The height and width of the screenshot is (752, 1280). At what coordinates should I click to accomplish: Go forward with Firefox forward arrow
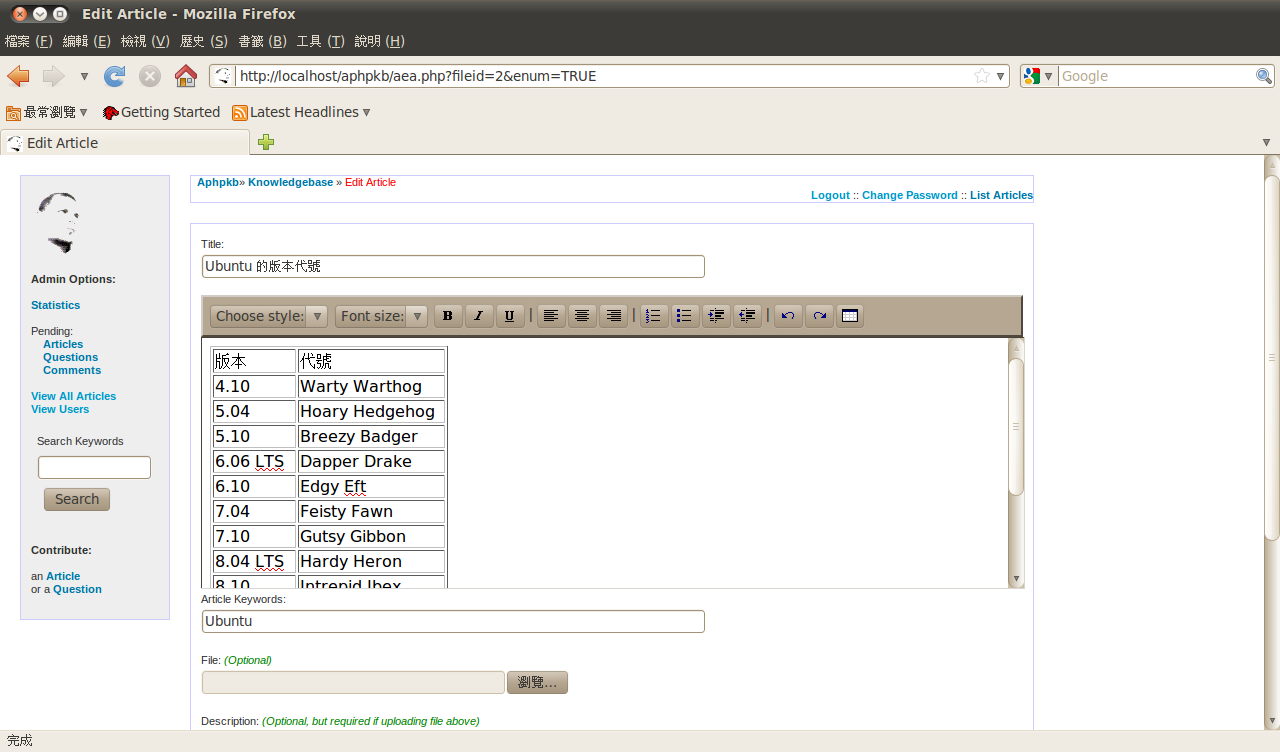[53, 76]
